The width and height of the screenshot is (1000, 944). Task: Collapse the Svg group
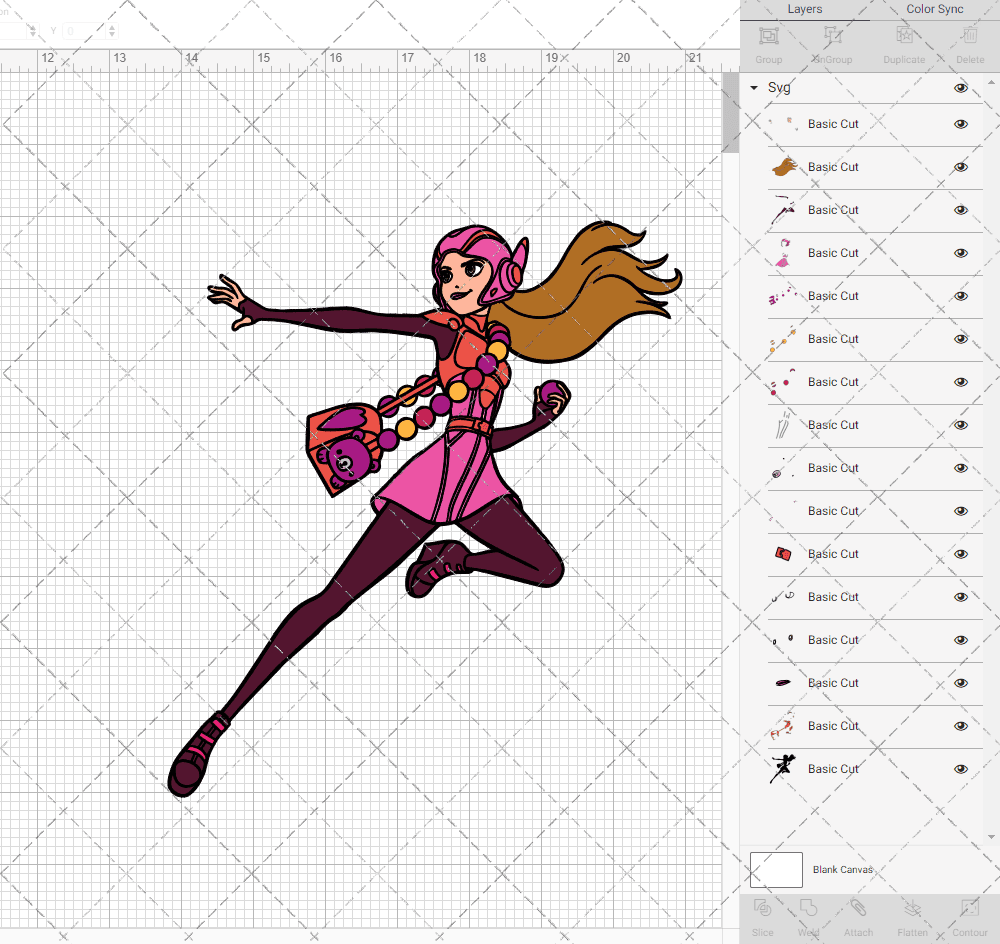(x=754, y=88)
